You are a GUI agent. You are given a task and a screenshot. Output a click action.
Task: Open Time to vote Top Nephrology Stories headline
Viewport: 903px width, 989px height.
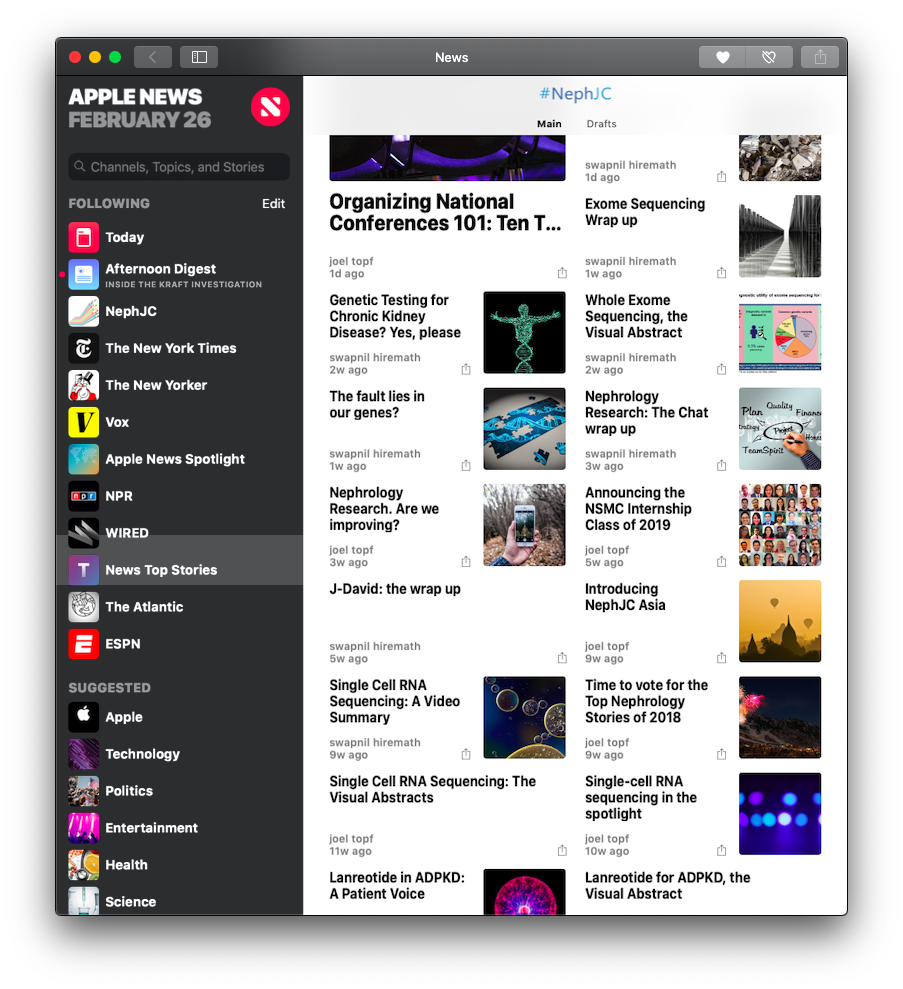pos(646,701)
